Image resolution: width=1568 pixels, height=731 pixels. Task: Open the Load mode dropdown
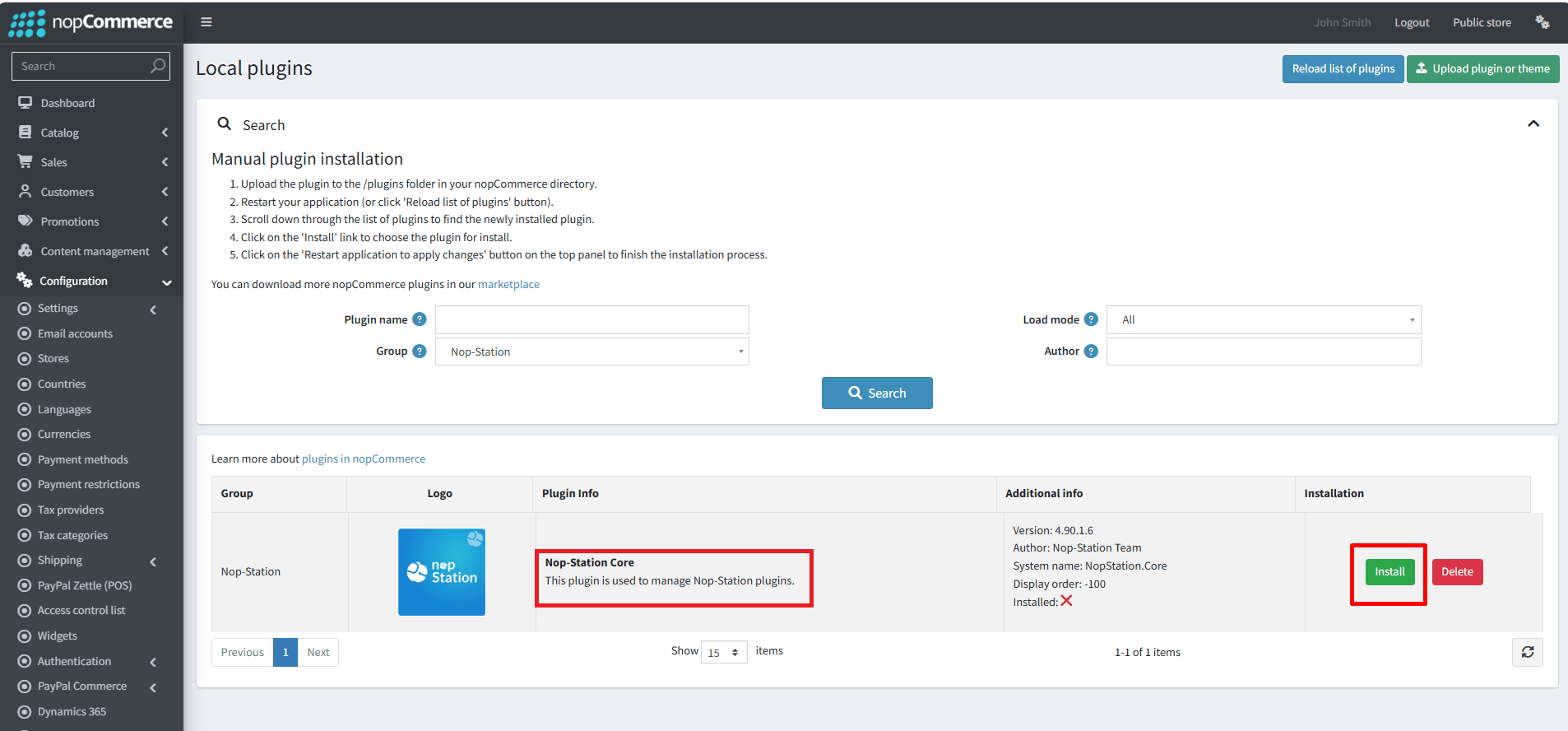click(x=1264, y=319)
